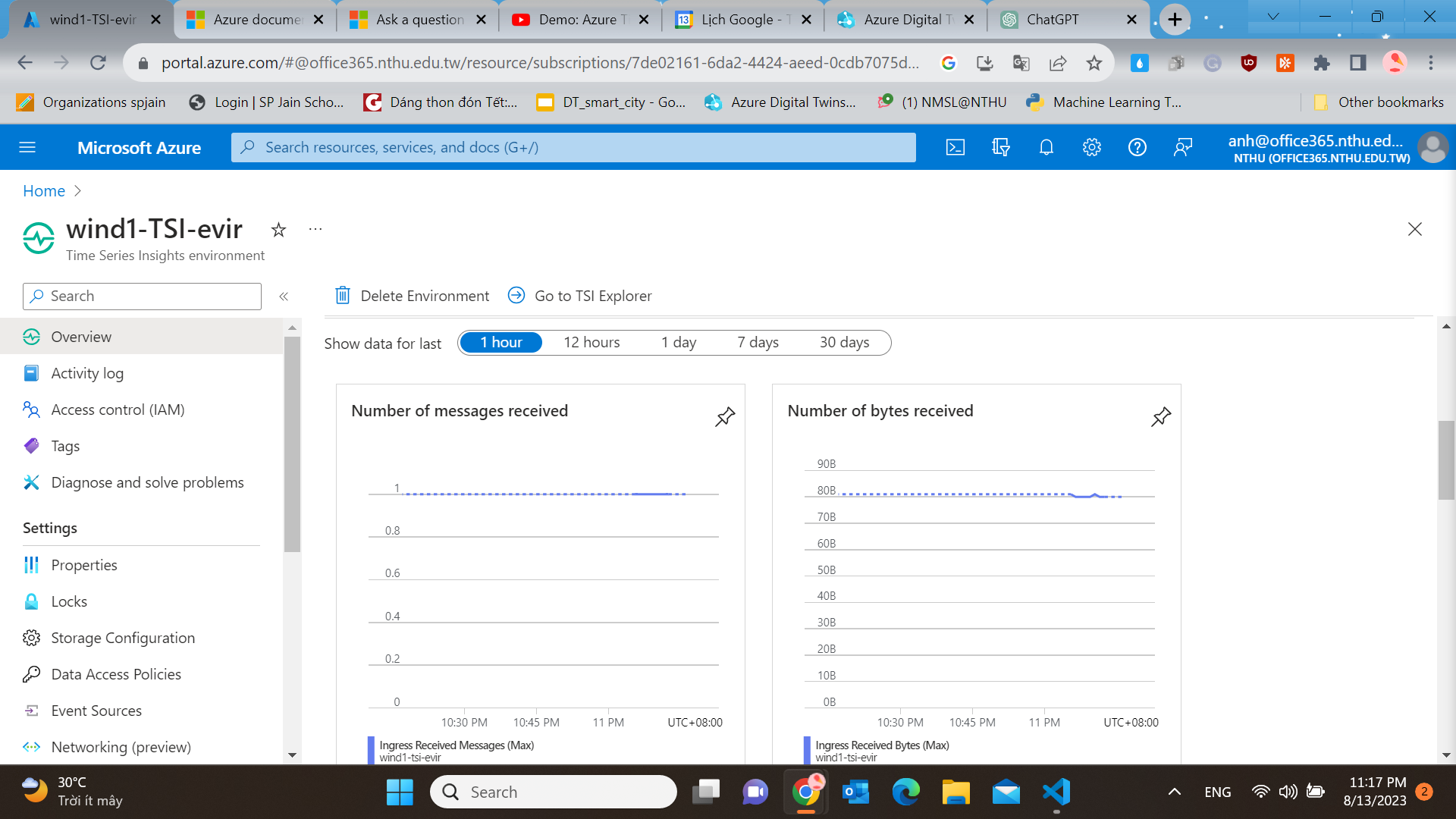This screenshot has height=819, width=1456.
Task: Open the more options ellipsis beside title
Action: click(x=315, y=229)
